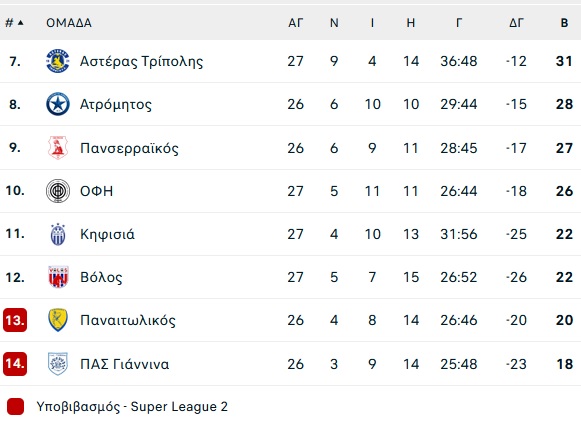581x443 pixels.
Task: Click the Αστέρας Τρίπολης team crest
Action: (x=58, y=61)
